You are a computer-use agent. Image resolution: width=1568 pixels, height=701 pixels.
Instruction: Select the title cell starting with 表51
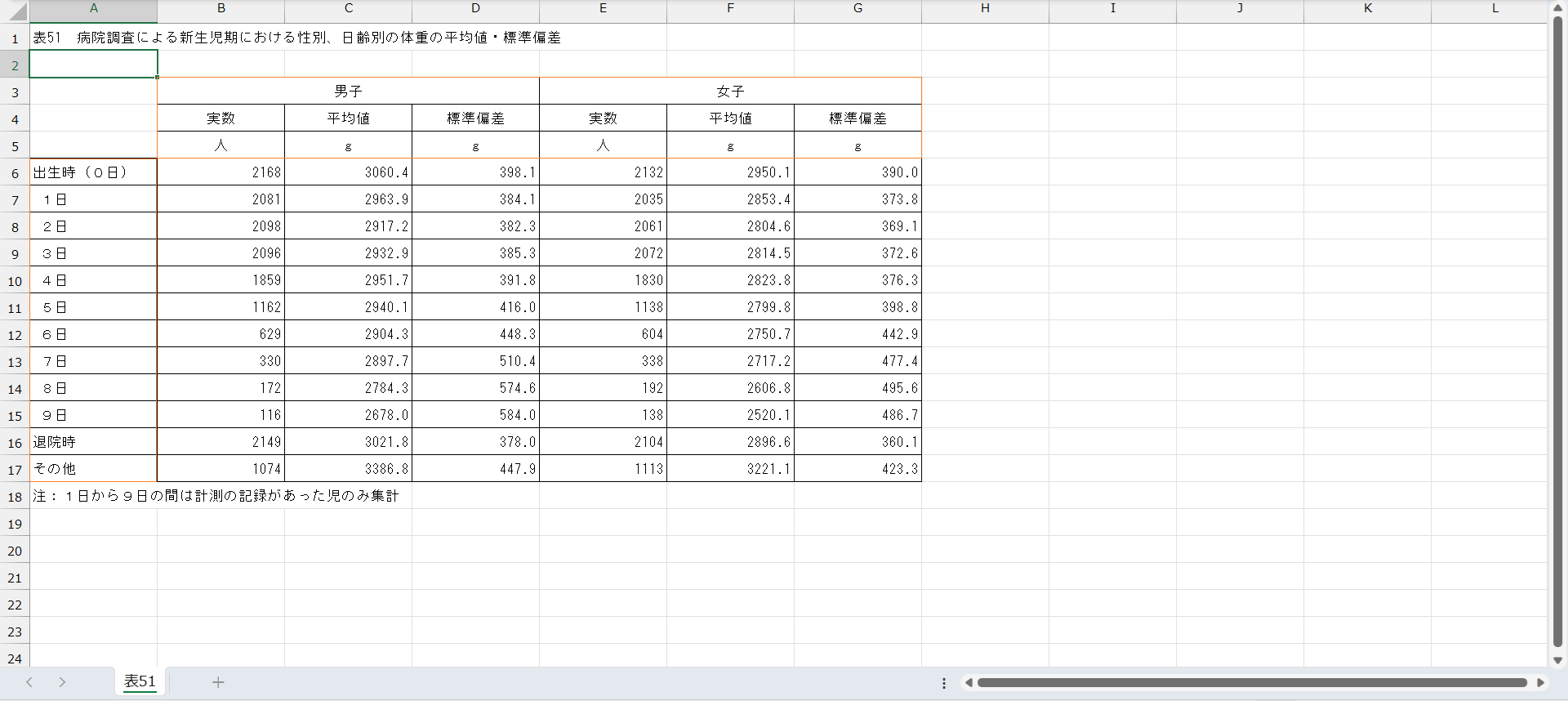93,38
